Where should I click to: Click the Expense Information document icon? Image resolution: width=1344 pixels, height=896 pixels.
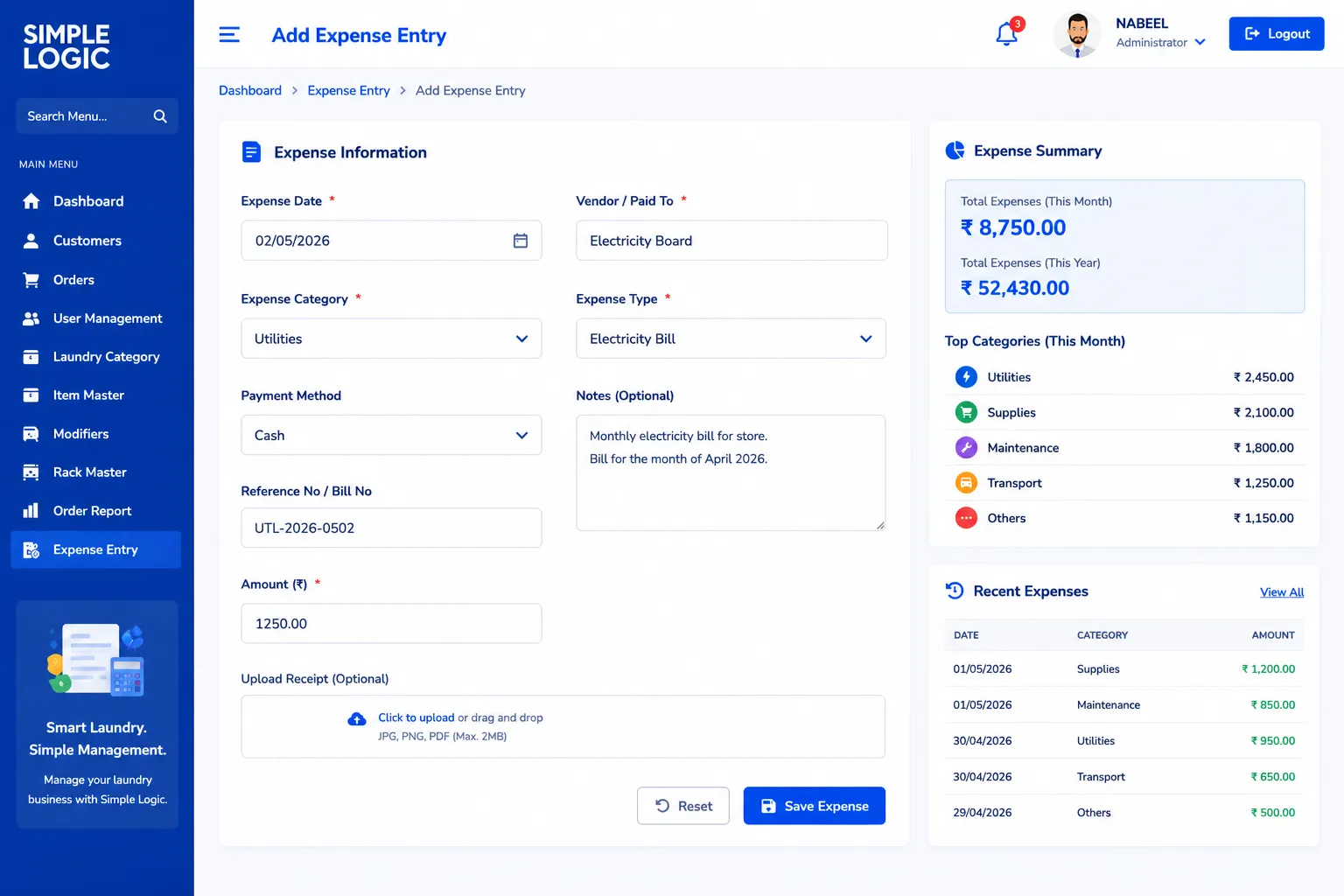click(x=251, y=152)
